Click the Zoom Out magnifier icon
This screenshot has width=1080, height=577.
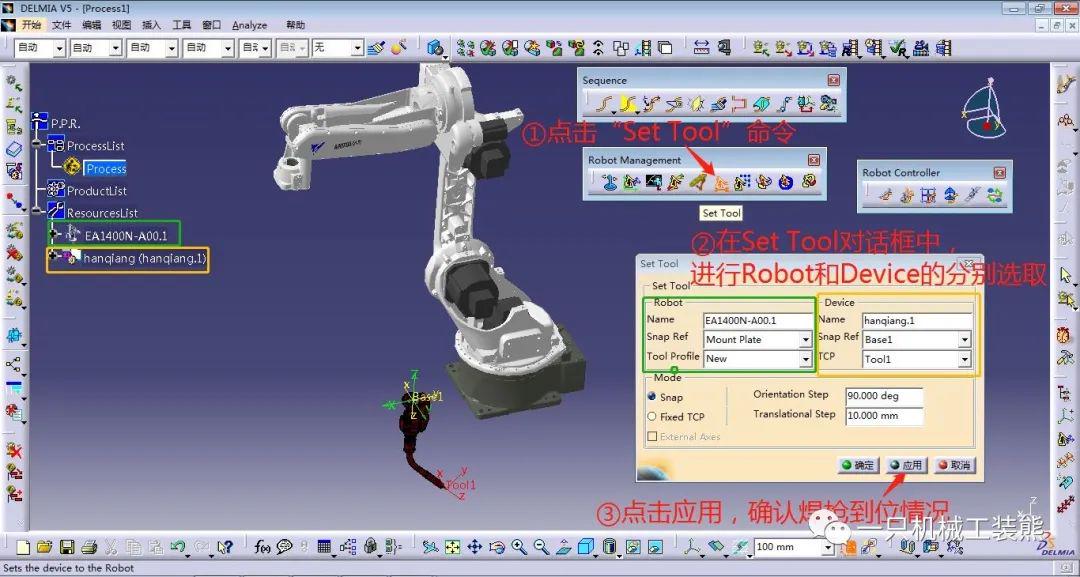click(541, 547)
